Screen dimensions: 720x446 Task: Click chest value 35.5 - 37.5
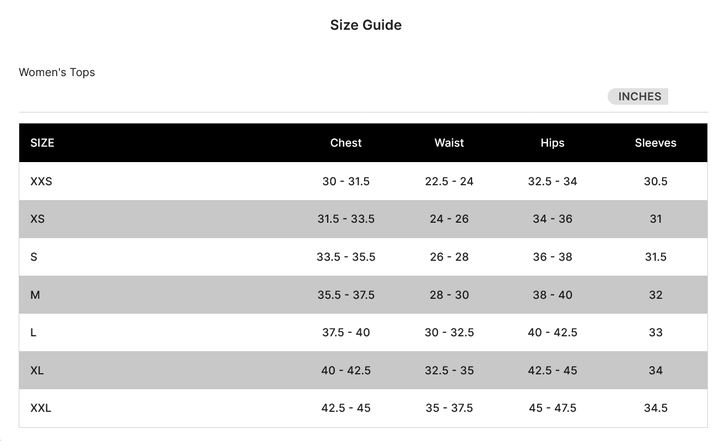[346, 295]
